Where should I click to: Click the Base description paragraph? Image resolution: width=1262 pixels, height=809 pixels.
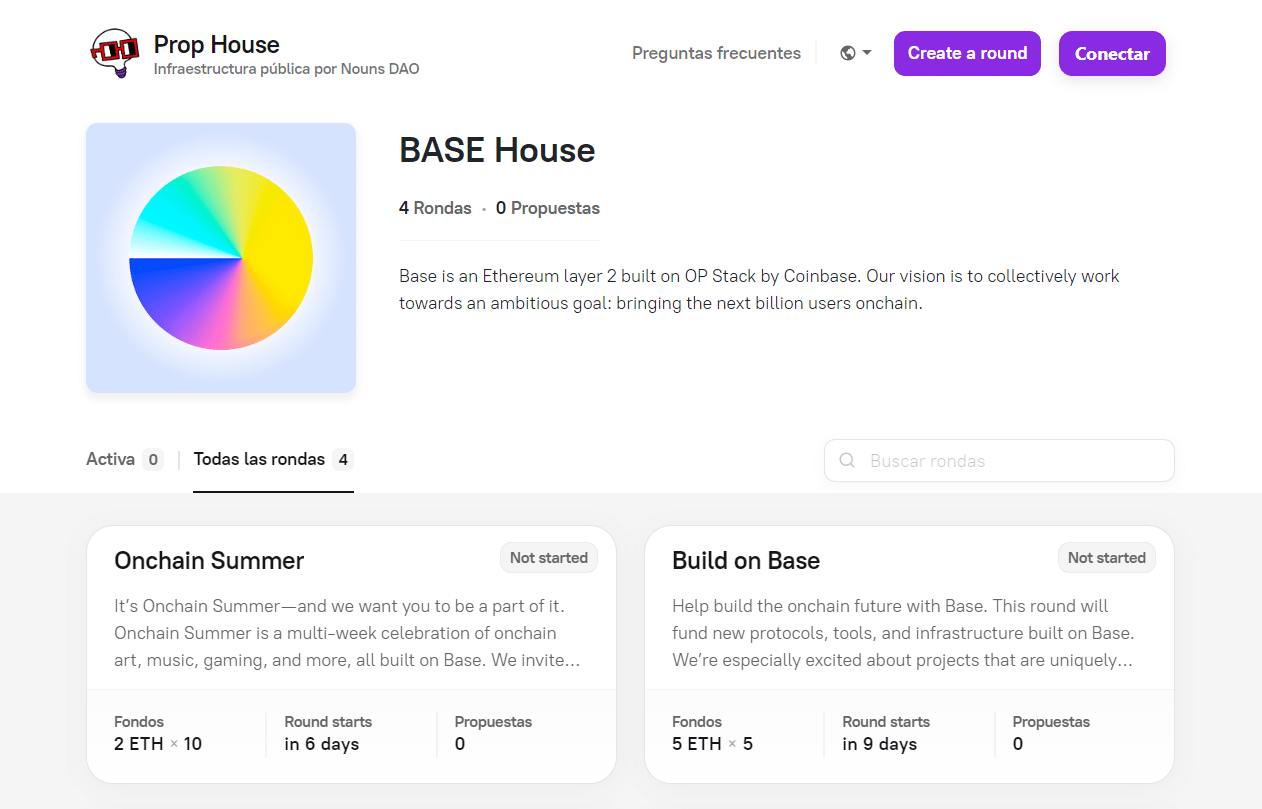(759, 289)
